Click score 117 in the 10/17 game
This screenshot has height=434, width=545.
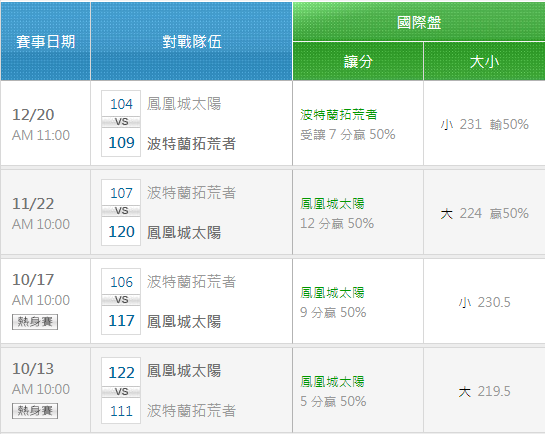pyautogui.click(x=121, y=320)
